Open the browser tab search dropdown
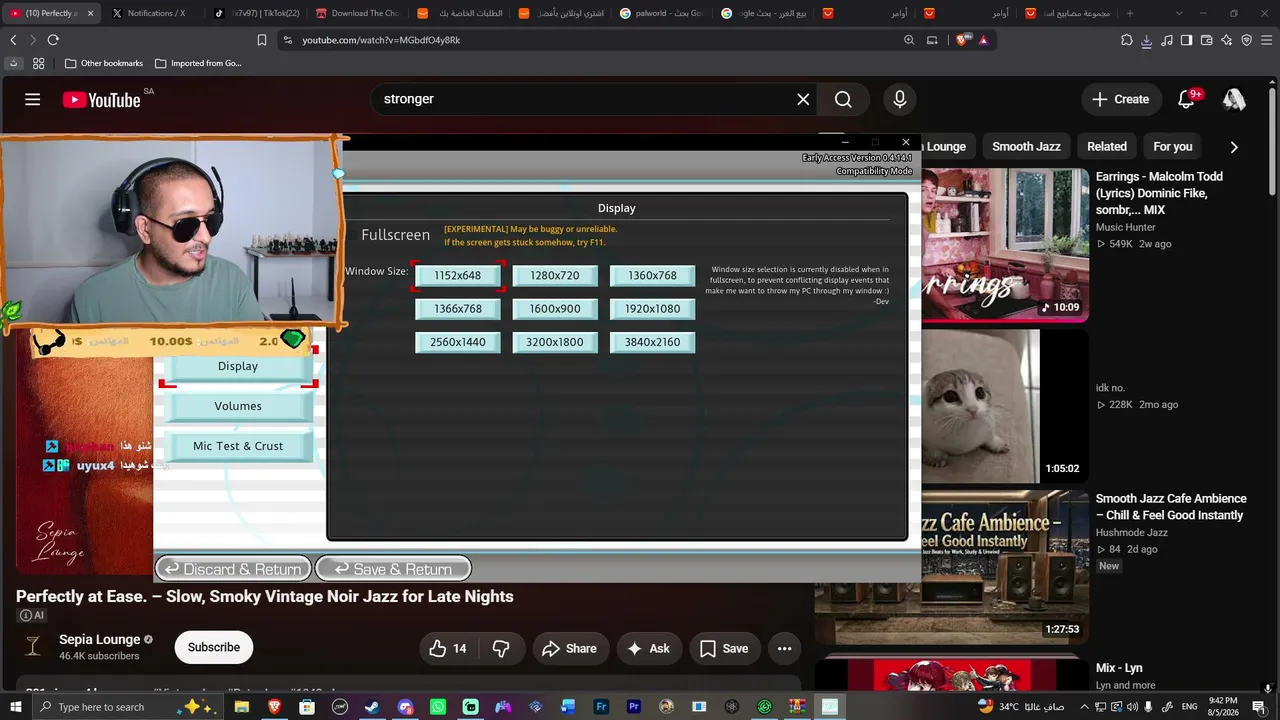Viewport: 1280px width, 720px height. tap(1179, 13)
